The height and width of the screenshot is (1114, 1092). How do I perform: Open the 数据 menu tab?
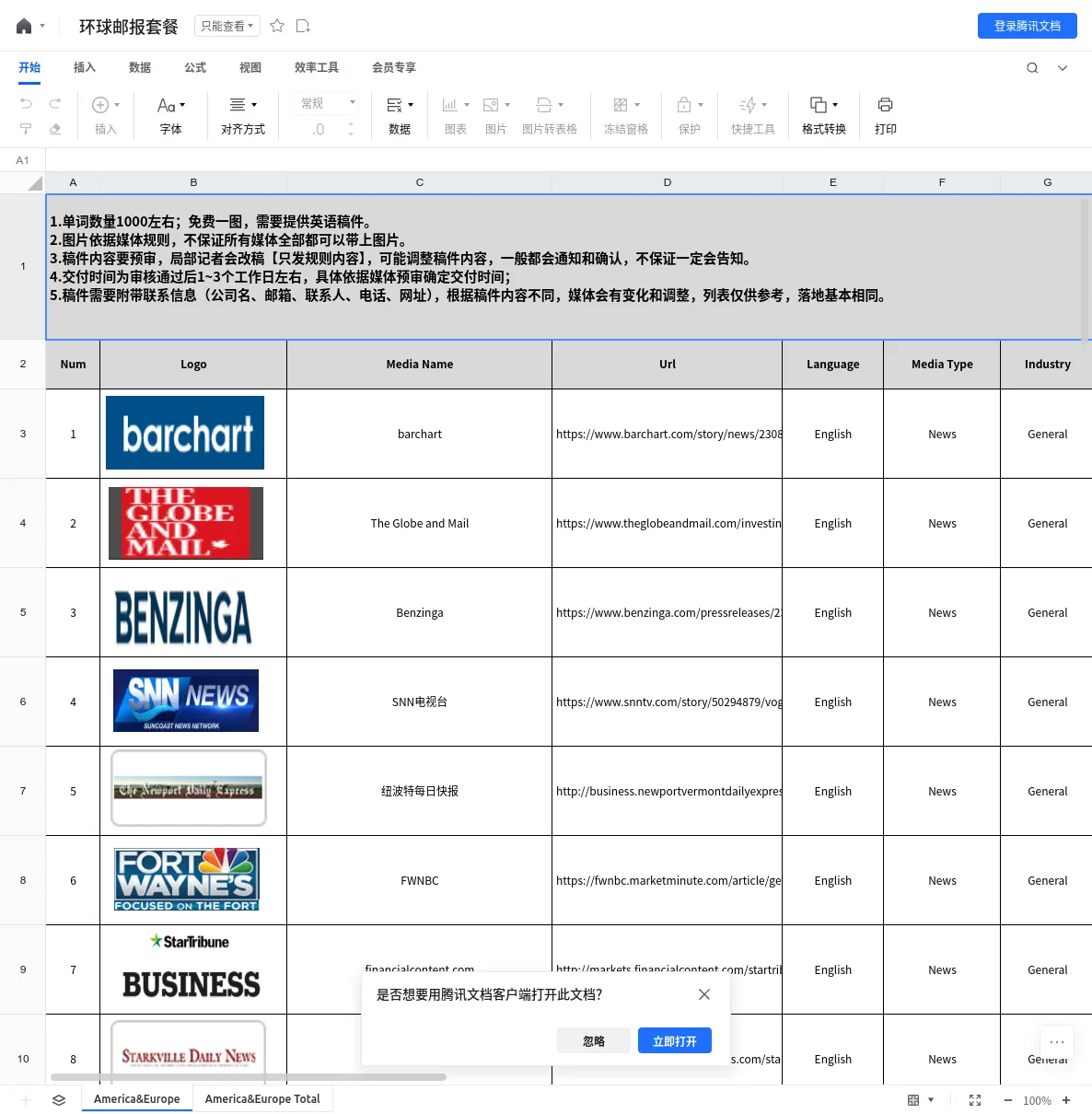click(x=140, y=67)
